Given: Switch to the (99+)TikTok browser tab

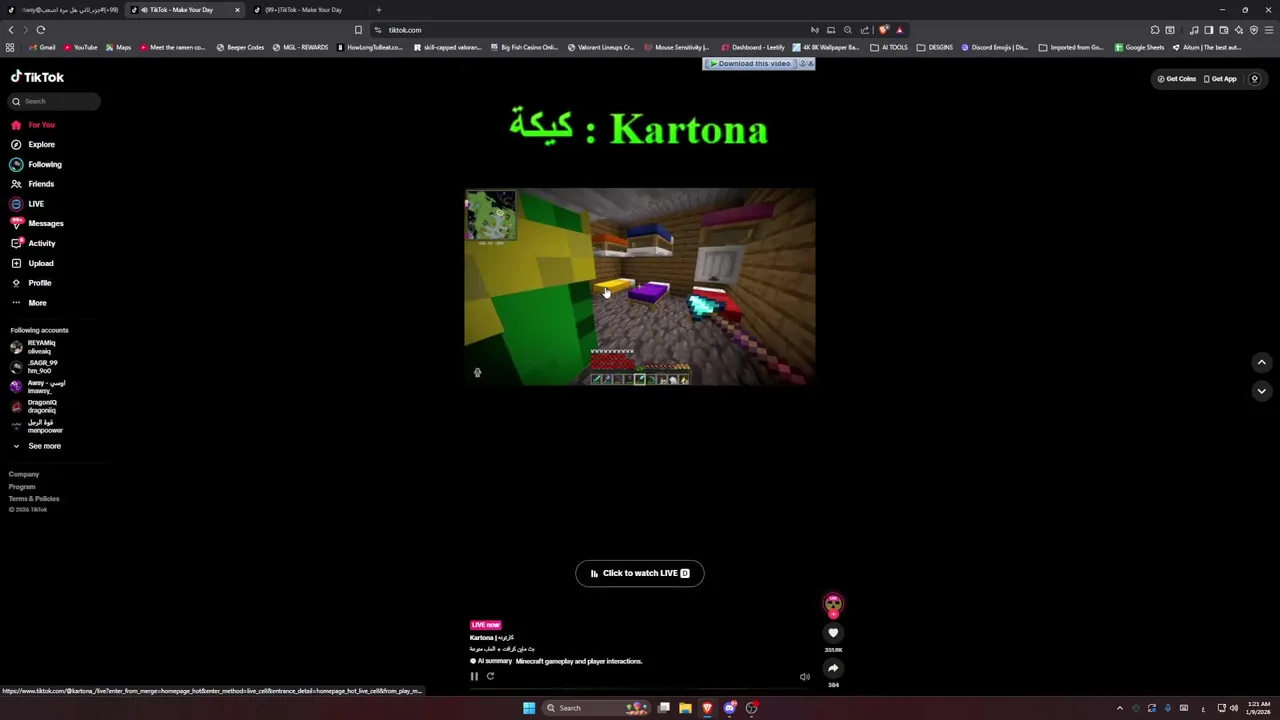Looking at the screenshot, I should (x=304, y=10).
